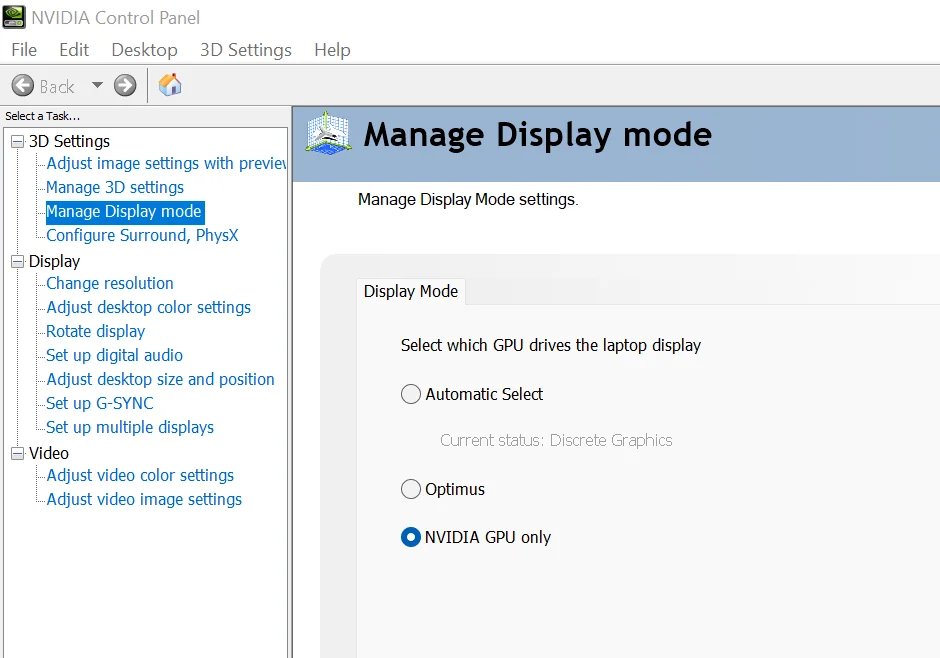Click the Back button label

point(57,87)
